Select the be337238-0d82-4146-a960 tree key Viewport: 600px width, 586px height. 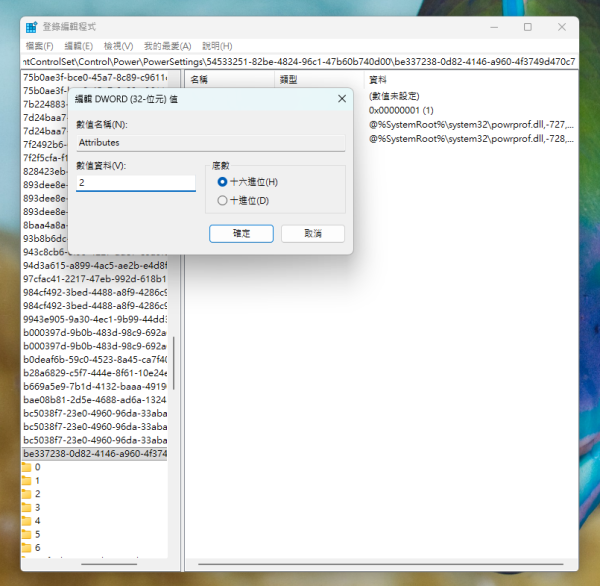[95, 454]
